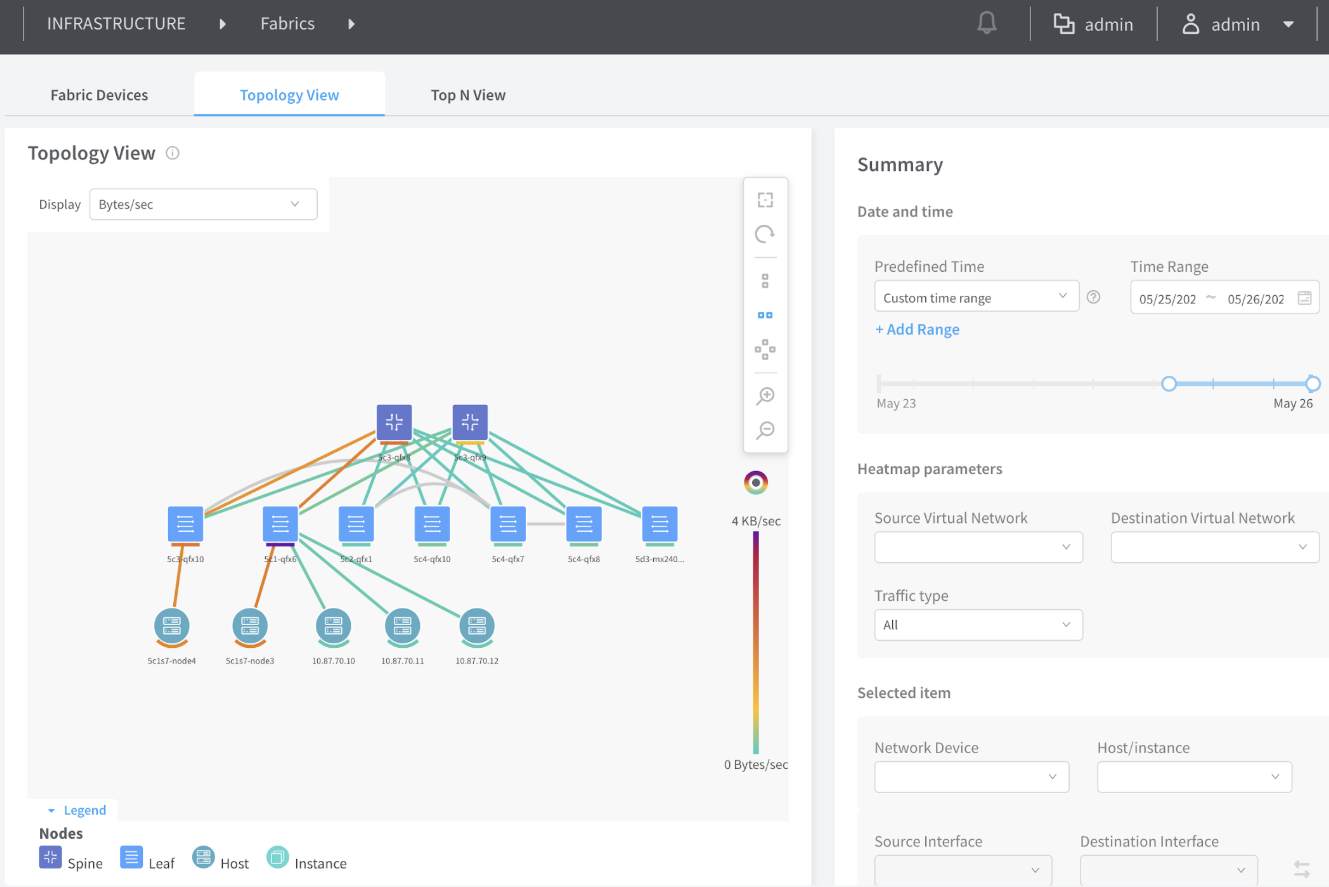Click host node 10.87.70.11

point(402,626)
